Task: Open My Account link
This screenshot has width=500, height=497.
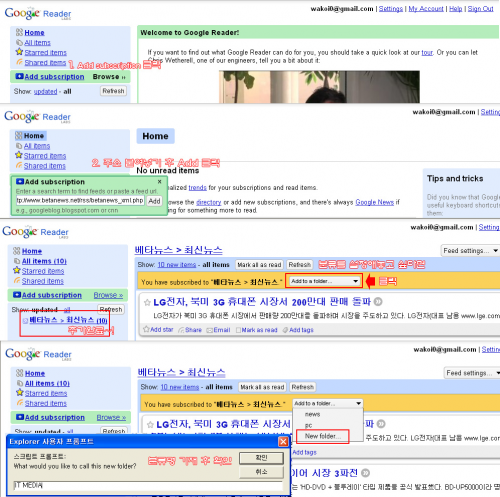Action: pyautogui.click(x=426, y=9)
